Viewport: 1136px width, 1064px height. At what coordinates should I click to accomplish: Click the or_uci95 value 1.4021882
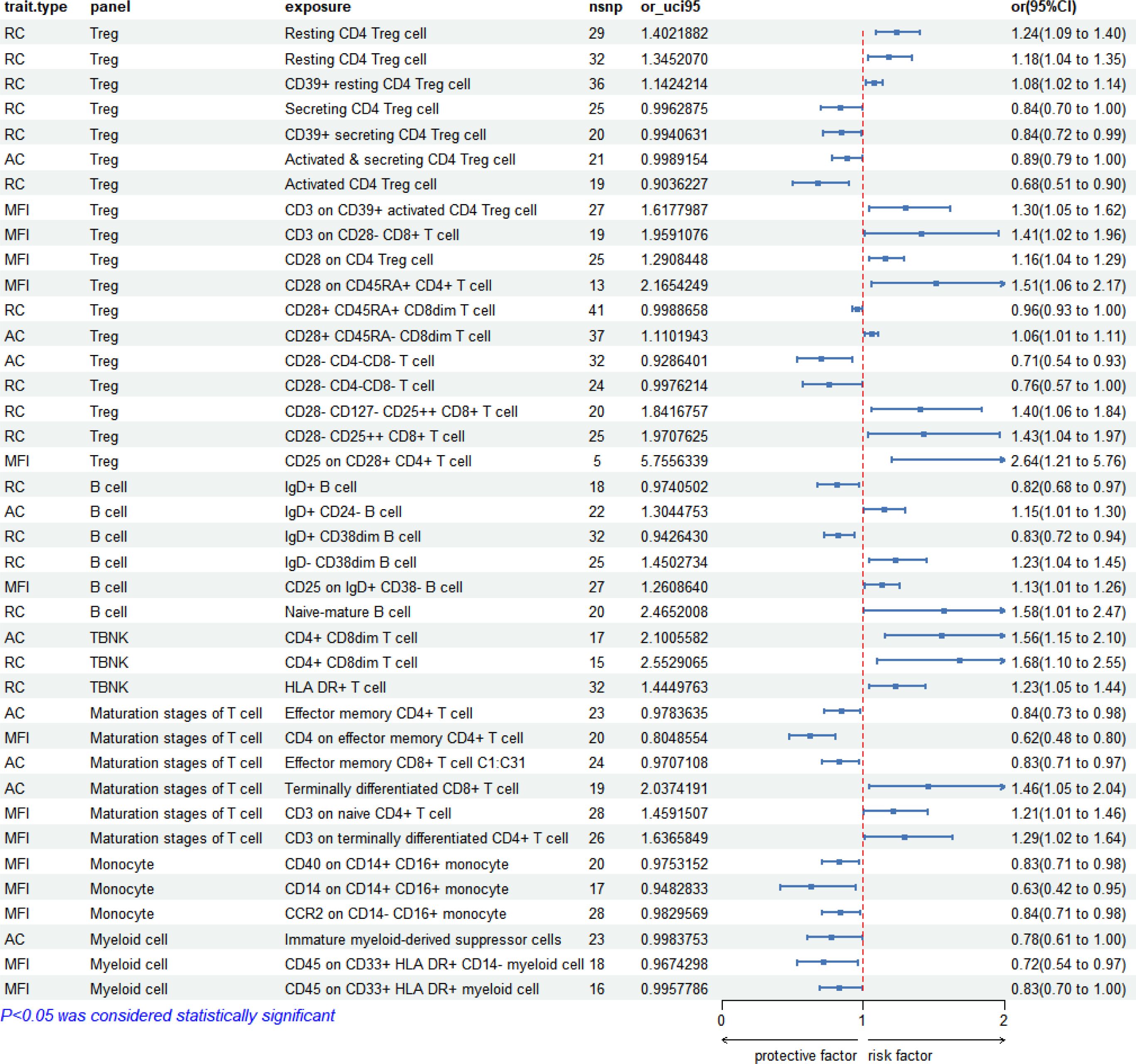(674, 33)
